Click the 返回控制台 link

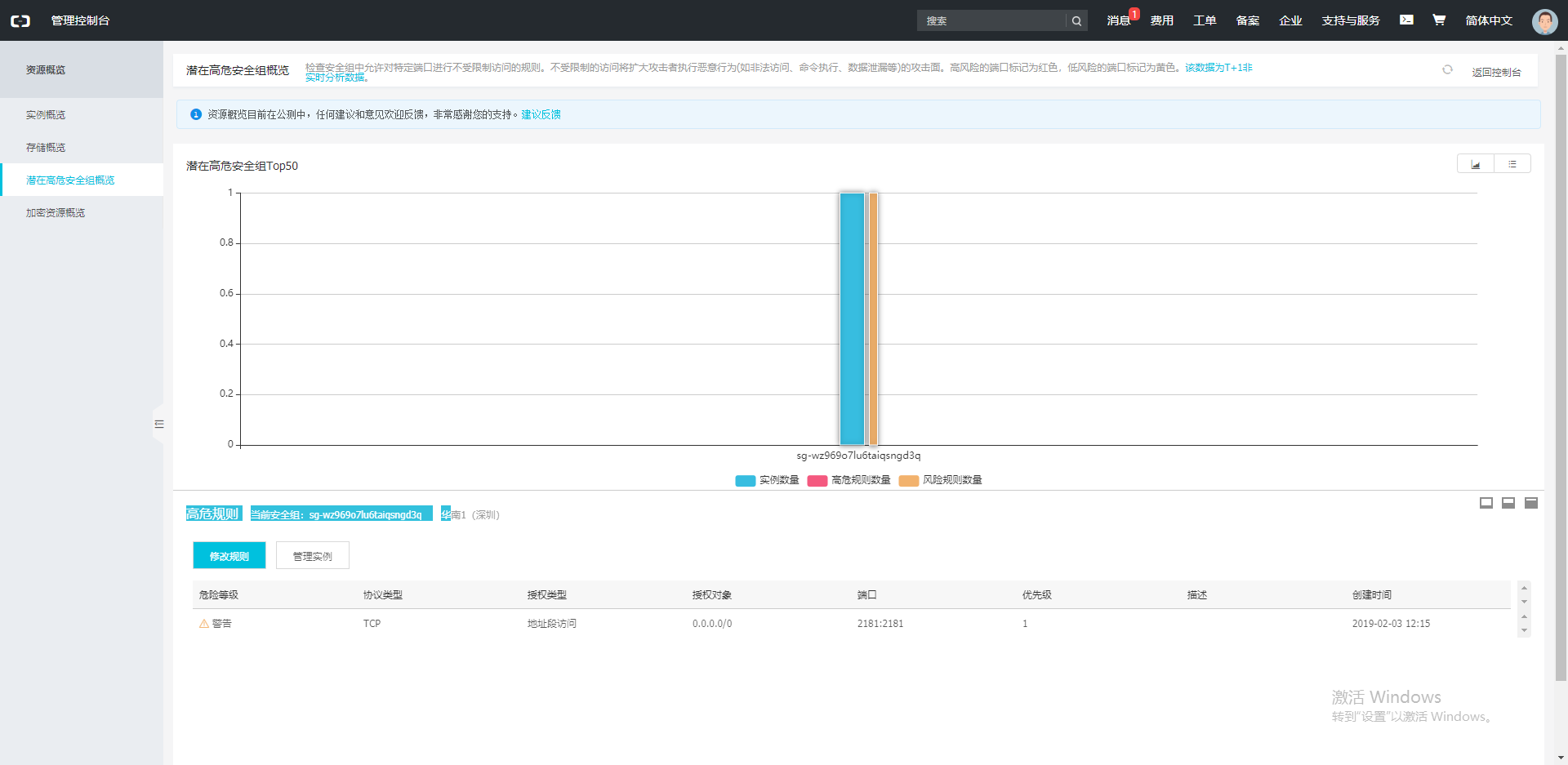1496,72
